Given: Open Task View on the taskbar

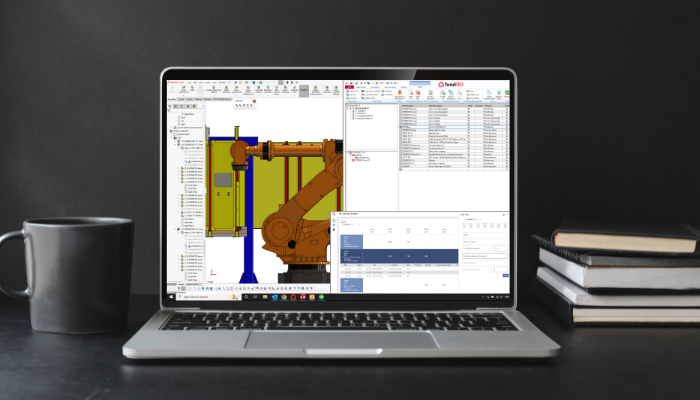Looking at the screenshot, I should 255,297.
